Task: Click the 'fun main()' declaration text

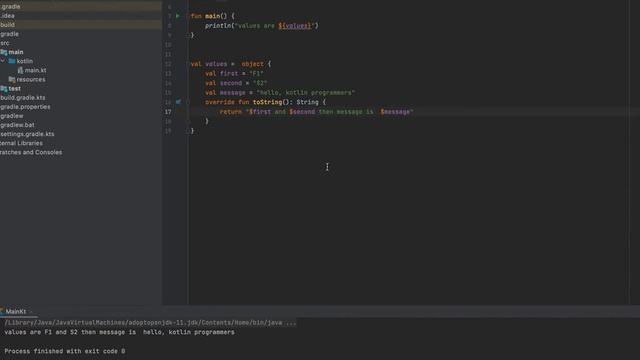Action: 209,16
